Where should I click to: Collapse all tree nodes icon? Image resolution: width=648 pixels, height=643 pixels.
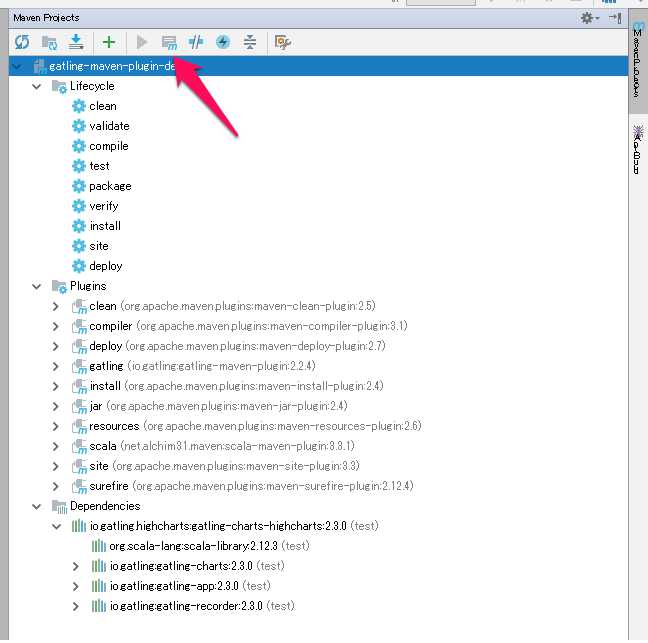click(x=250, y=42)
